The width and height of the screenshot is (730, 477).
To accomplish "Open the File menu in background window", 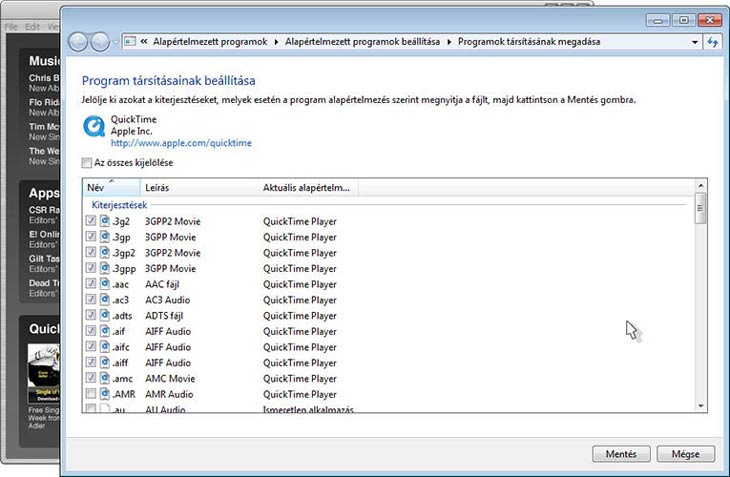I will pos(11,26).
